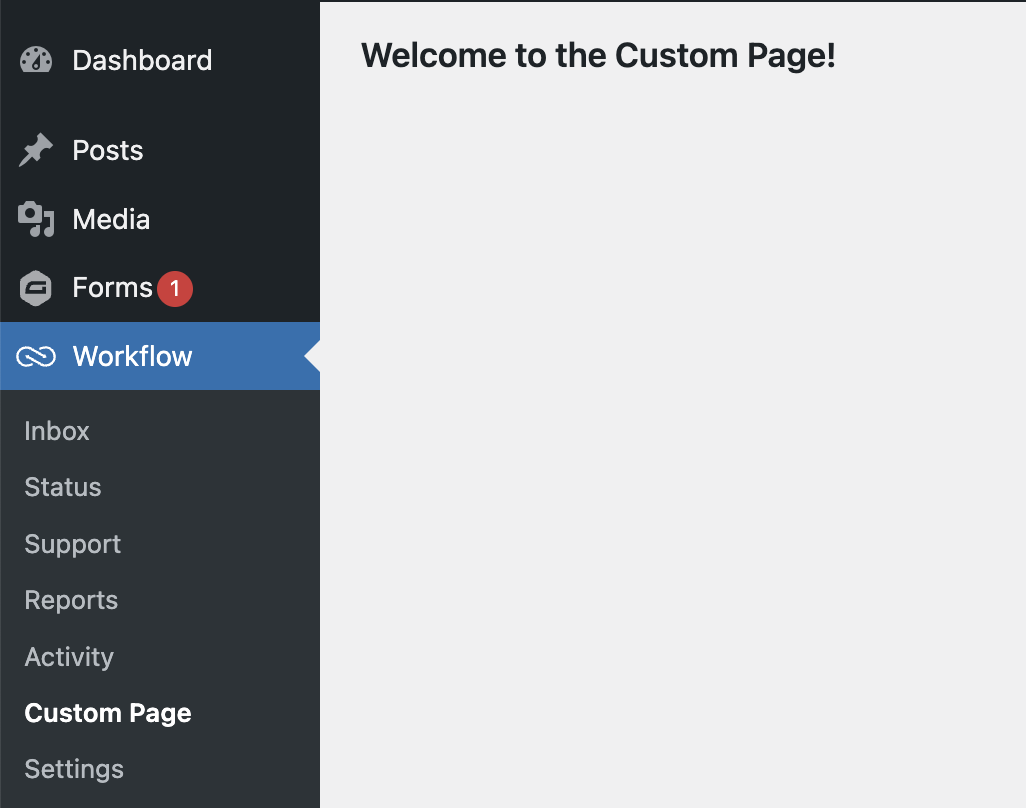The height and width of the screenshot is (808, 1026).
Task: Navigate to the Support submenu item
Action: click(x=73, y=544)
